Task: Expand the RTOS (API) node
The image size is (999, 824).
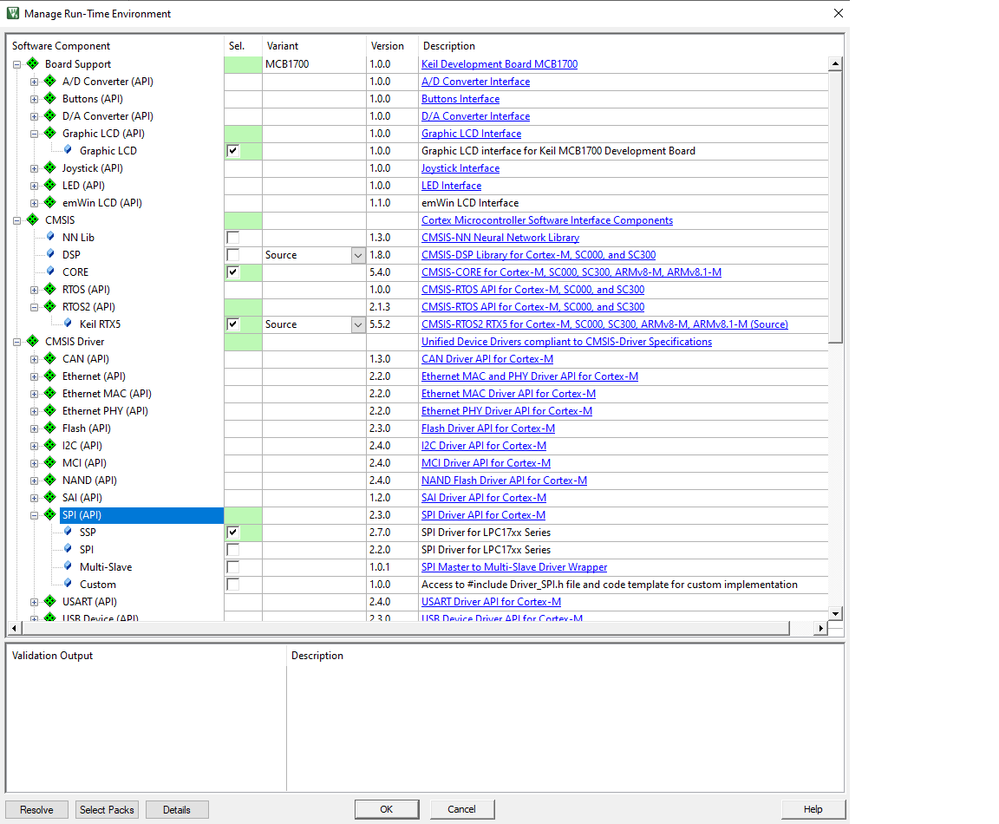Action: (34, 290)
